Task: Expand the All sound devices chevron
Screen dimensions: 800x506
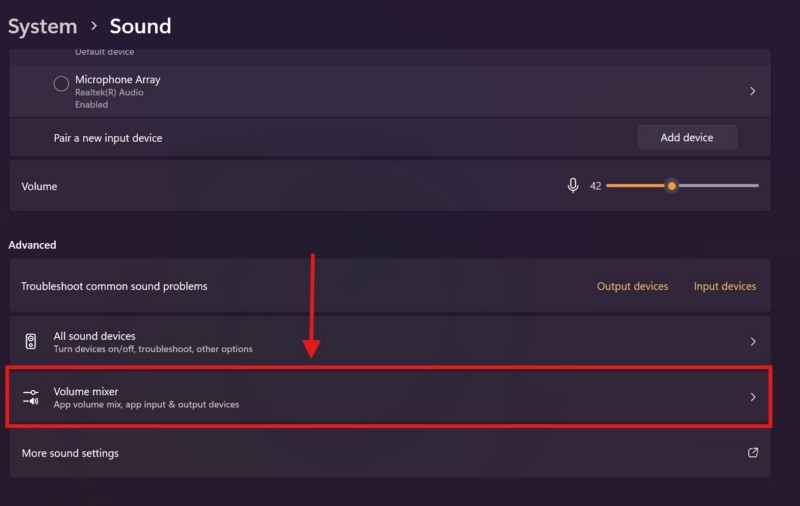Action: 753,342
